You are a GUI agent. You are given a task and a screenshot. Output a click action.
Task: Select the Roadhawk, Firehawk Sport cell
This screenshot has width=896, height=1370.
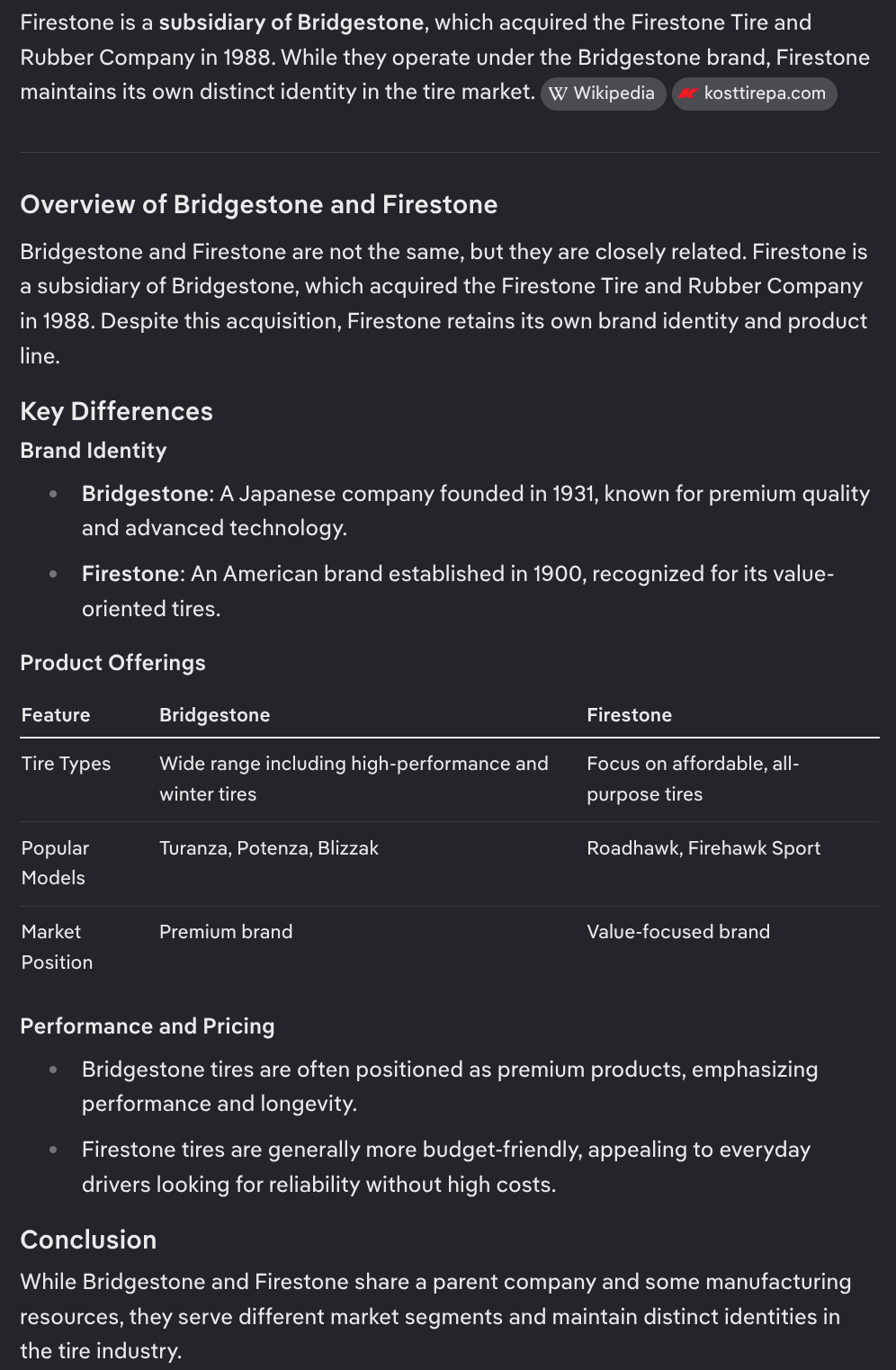pyautogui.click(x=703, y=847)
